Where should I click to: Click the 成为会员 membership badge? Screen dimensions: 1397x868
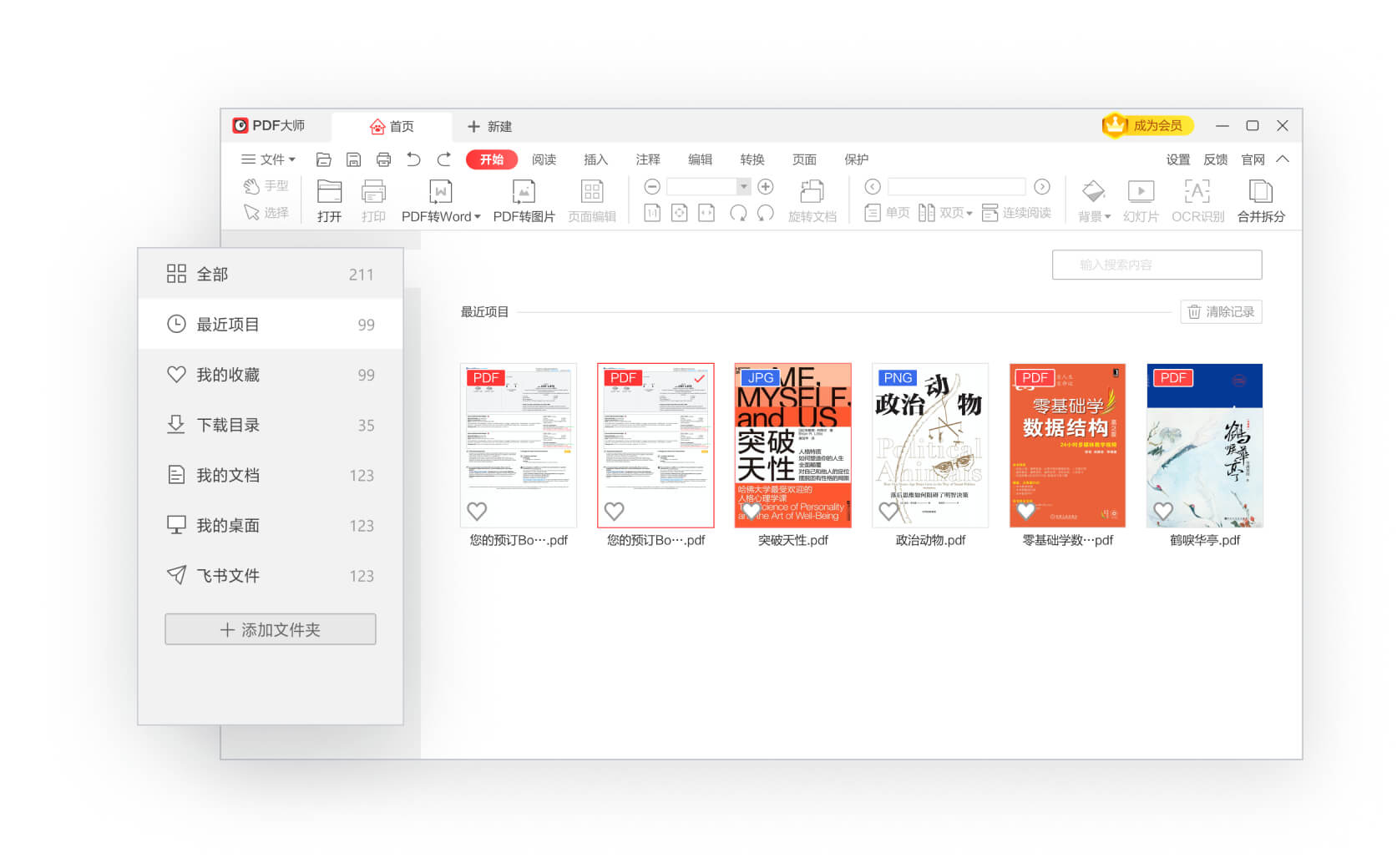pos(1147,125)
